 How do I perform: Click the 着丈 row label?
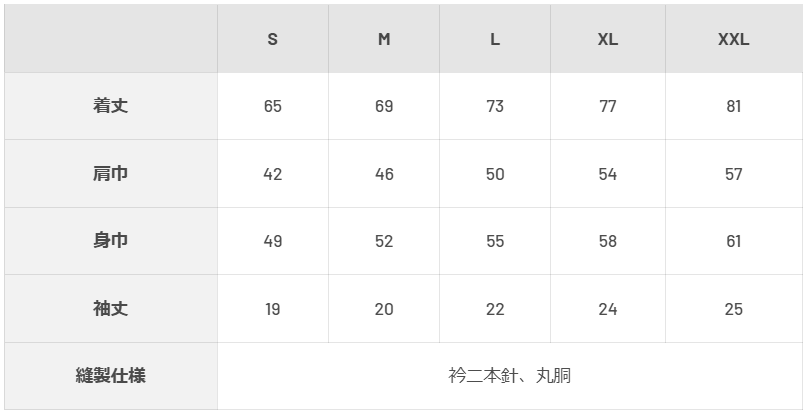coord(111,106)
